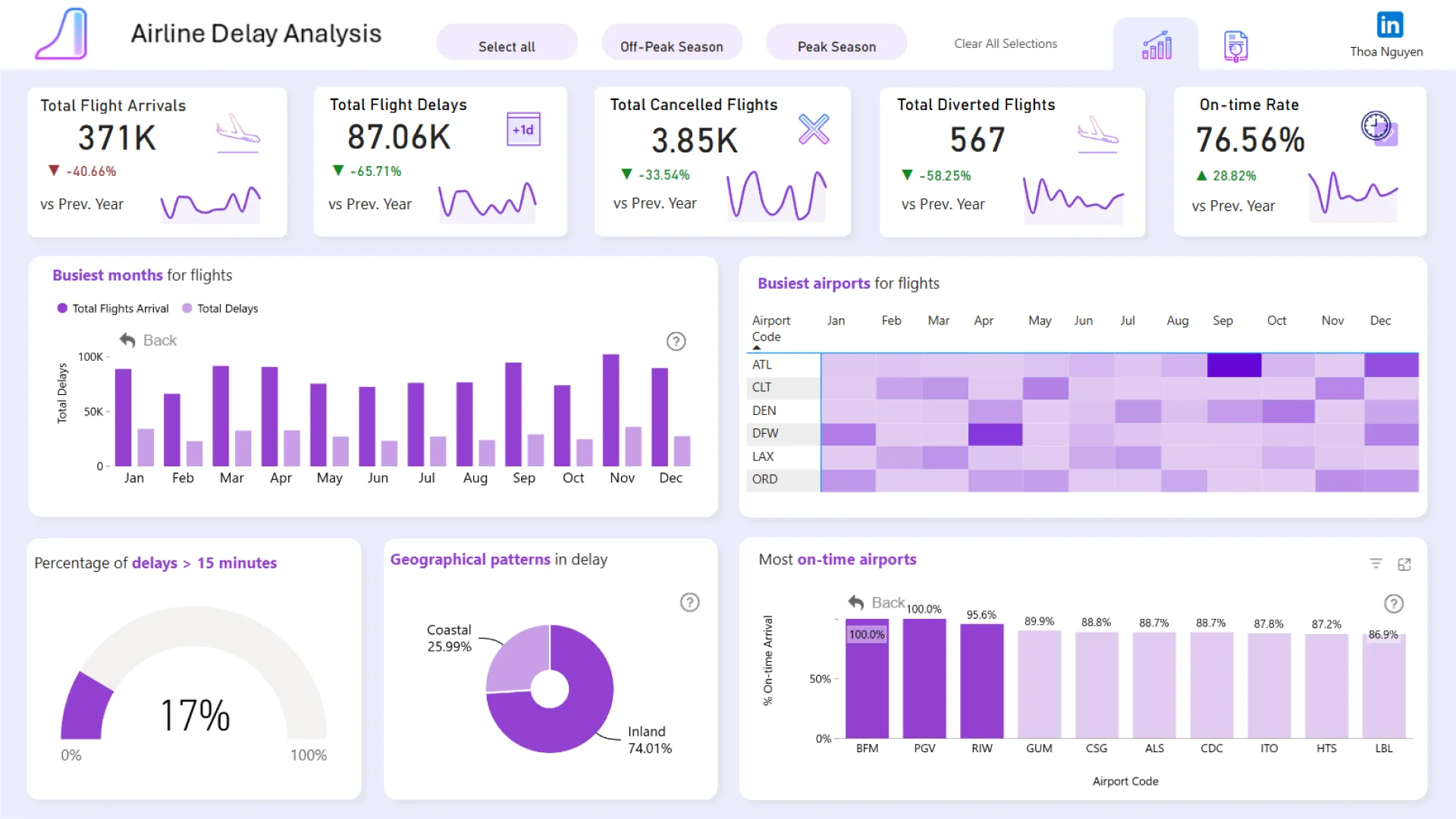Select the LBL bar in on-time airports
This screenshot has height=819, width=1456.
pyautogui.click(x=1384, y=686)
